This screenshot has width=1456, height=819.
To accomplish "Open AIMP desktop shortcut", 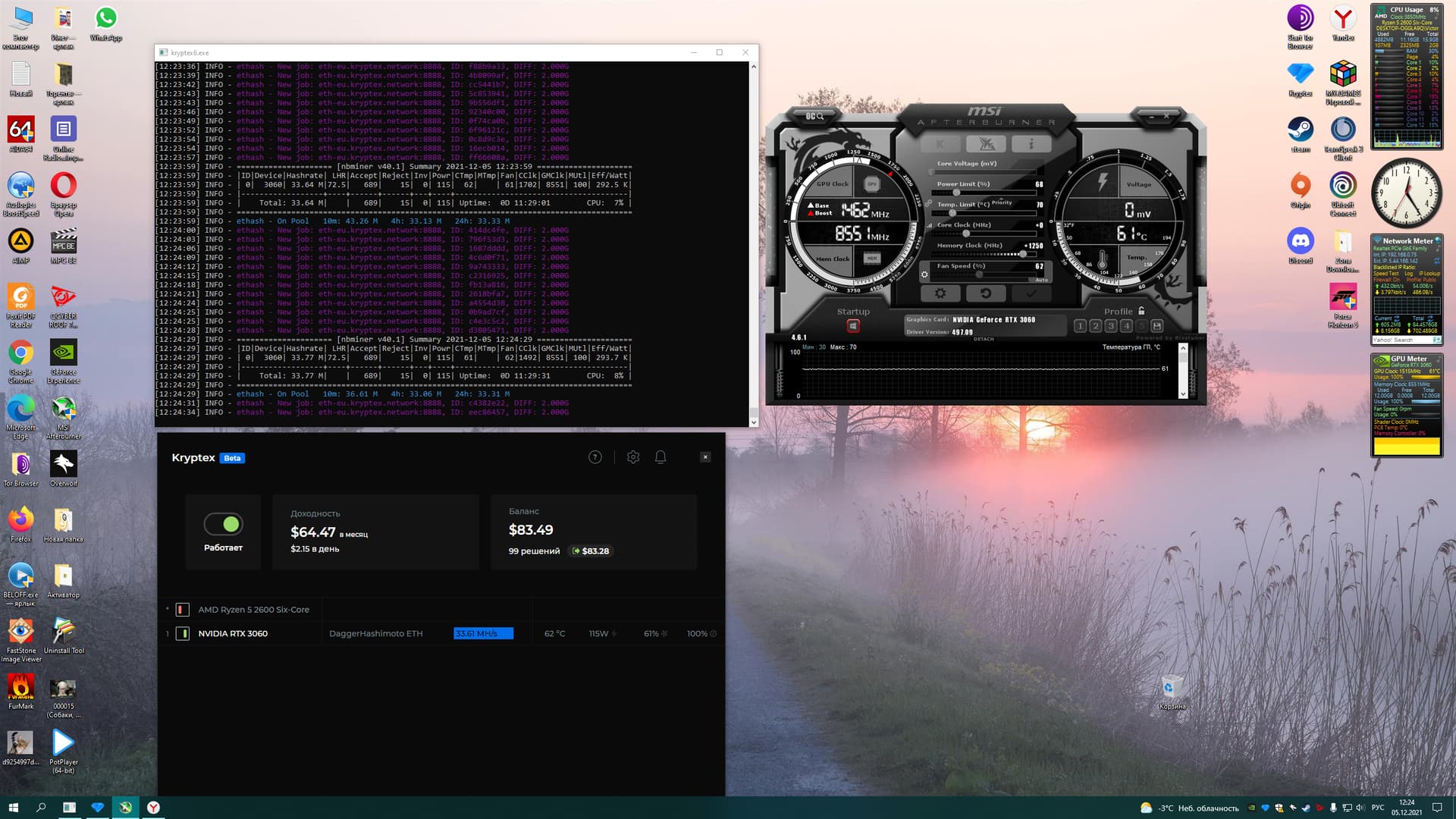I will click(x=21, y=246).
